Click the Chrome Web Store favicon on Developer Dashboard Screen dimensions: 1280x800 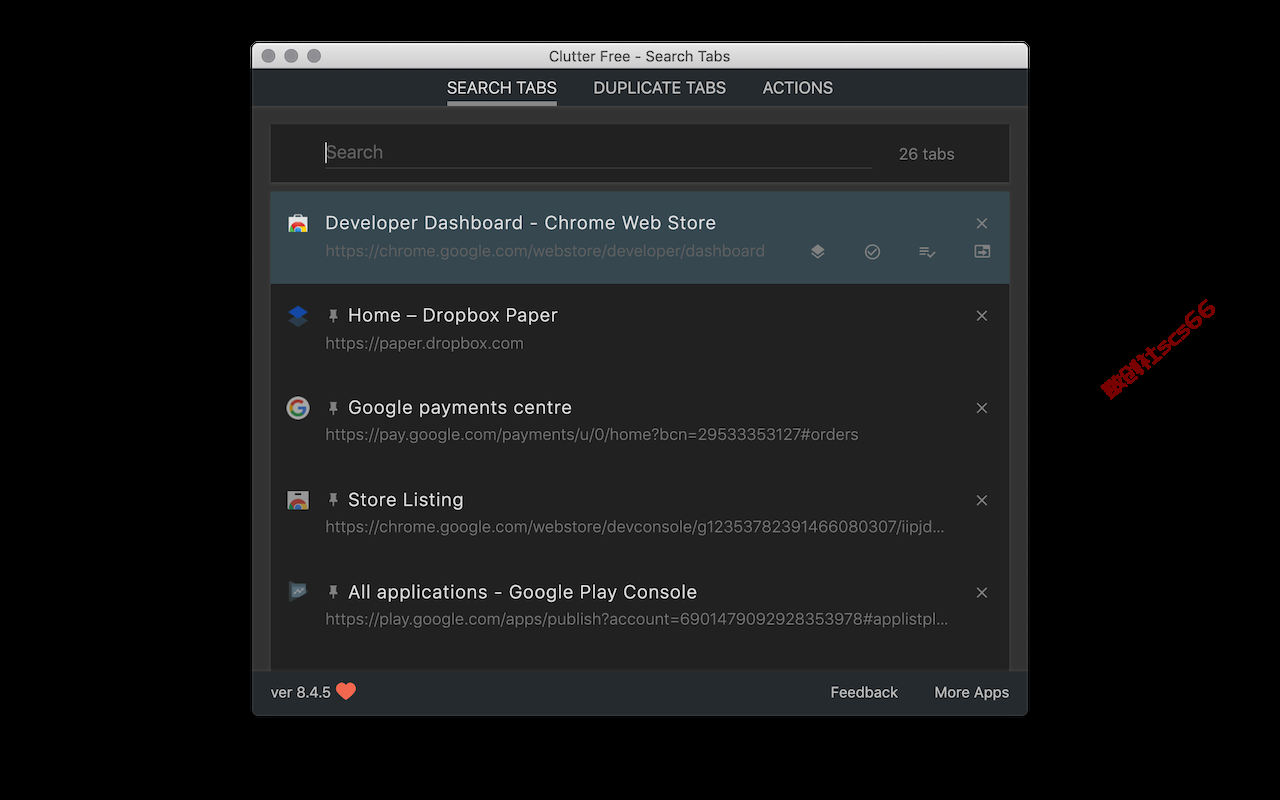pyautogui.click(x=298, y=223)
